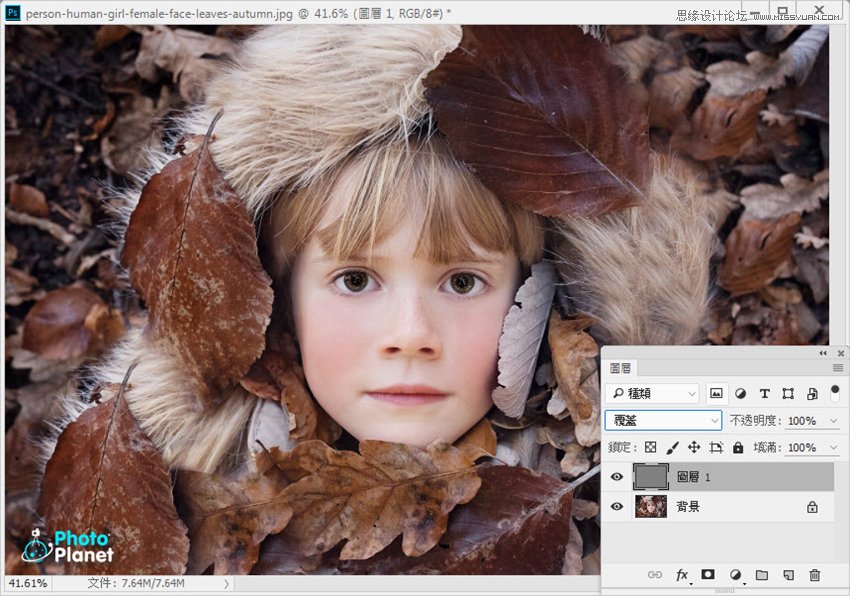Hide the 圖層 1 layer visibility eye
The image size is (850, 596).
click(x=617, y=477)
